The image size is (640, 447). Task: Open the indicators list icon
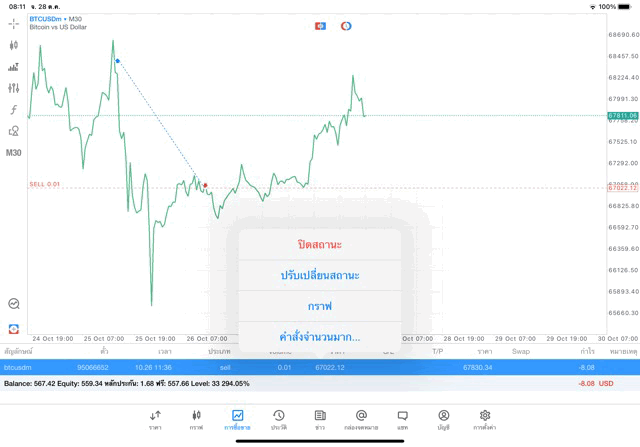[x=14, y=67]
